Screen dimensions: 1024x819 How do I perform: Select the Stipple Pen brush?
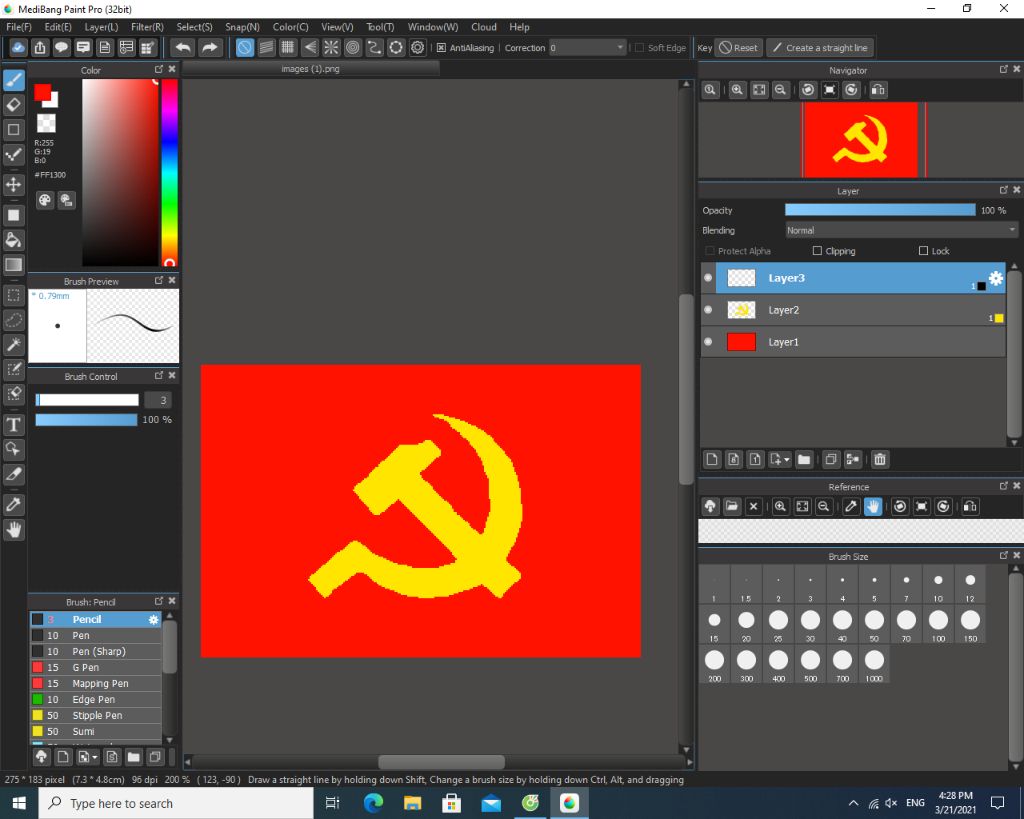pyautogui.click(x=95, y=715)
